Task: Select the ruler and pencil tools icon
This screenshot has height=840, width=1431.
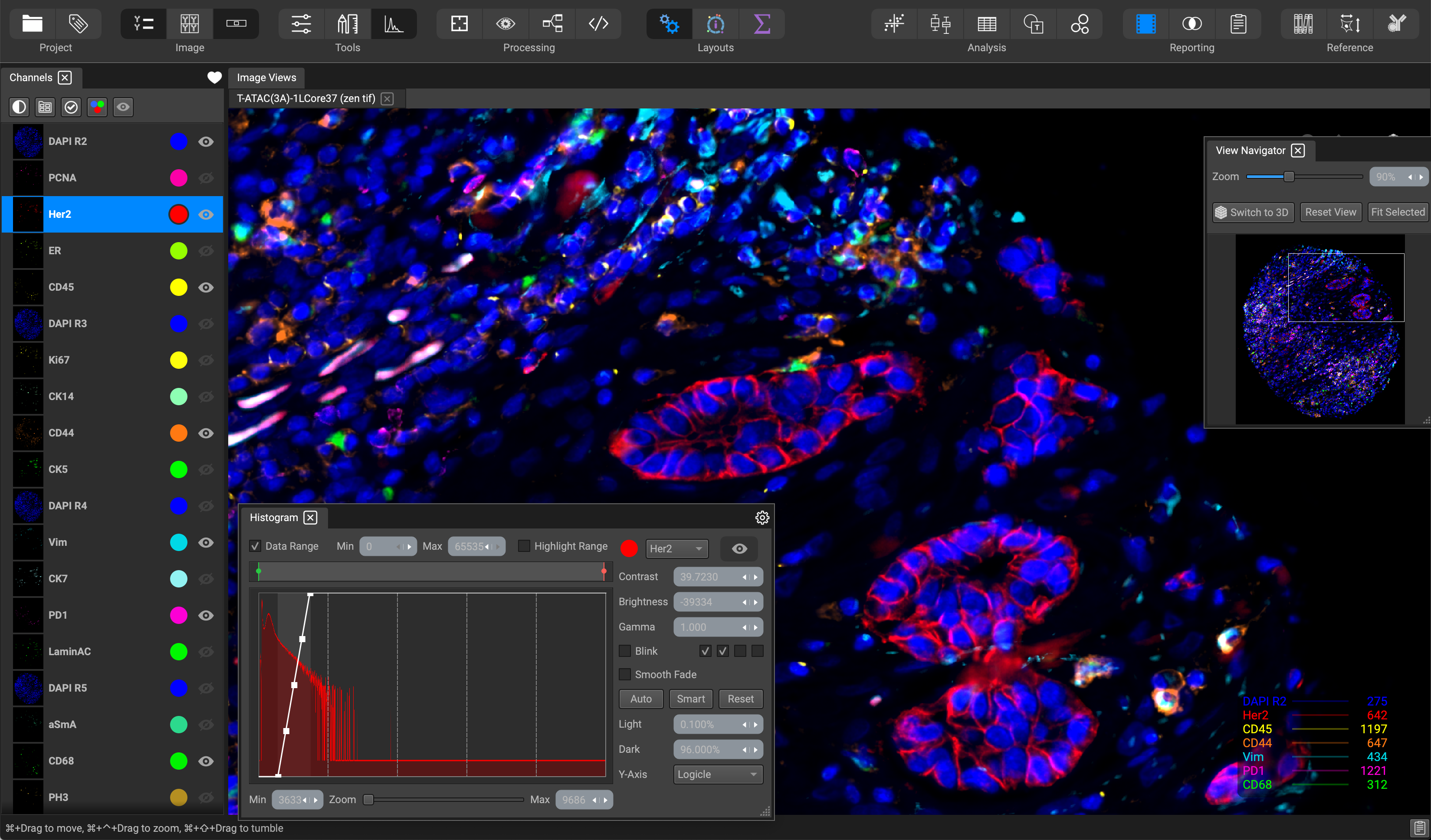Action: pyautogui.click(x=348, y=23)
